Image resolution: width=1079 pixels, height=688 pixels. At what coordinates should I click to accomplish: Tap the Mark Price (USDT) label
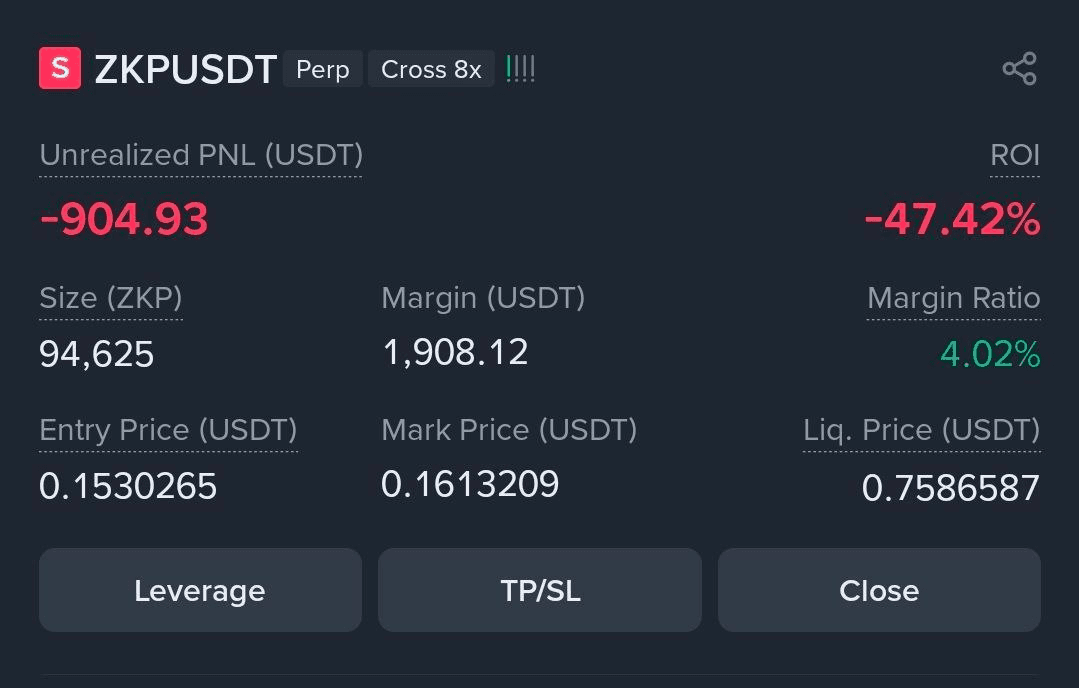[x=509, y=430]
